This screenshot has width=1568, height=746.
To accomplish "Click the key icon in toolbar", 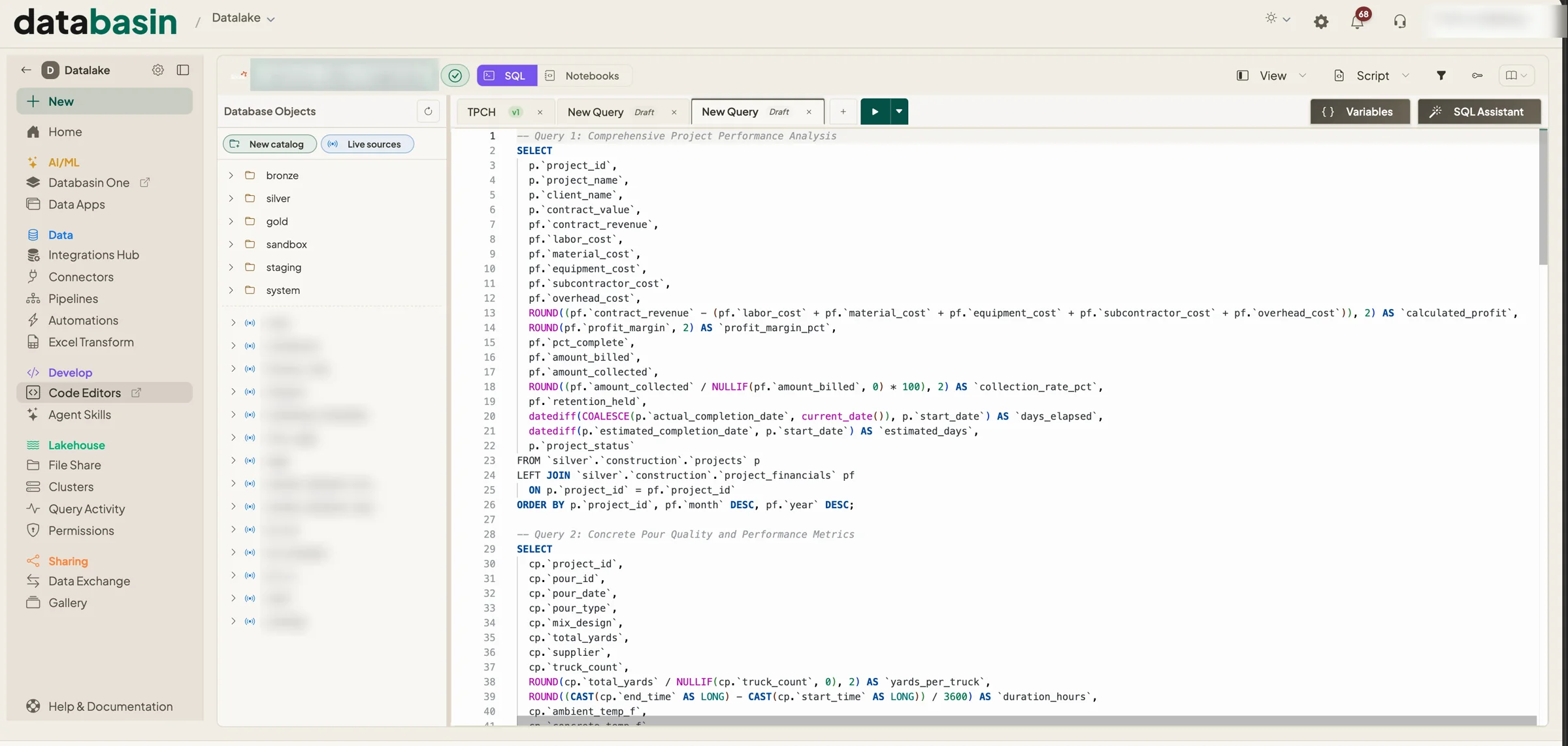I will (1477, 76).
